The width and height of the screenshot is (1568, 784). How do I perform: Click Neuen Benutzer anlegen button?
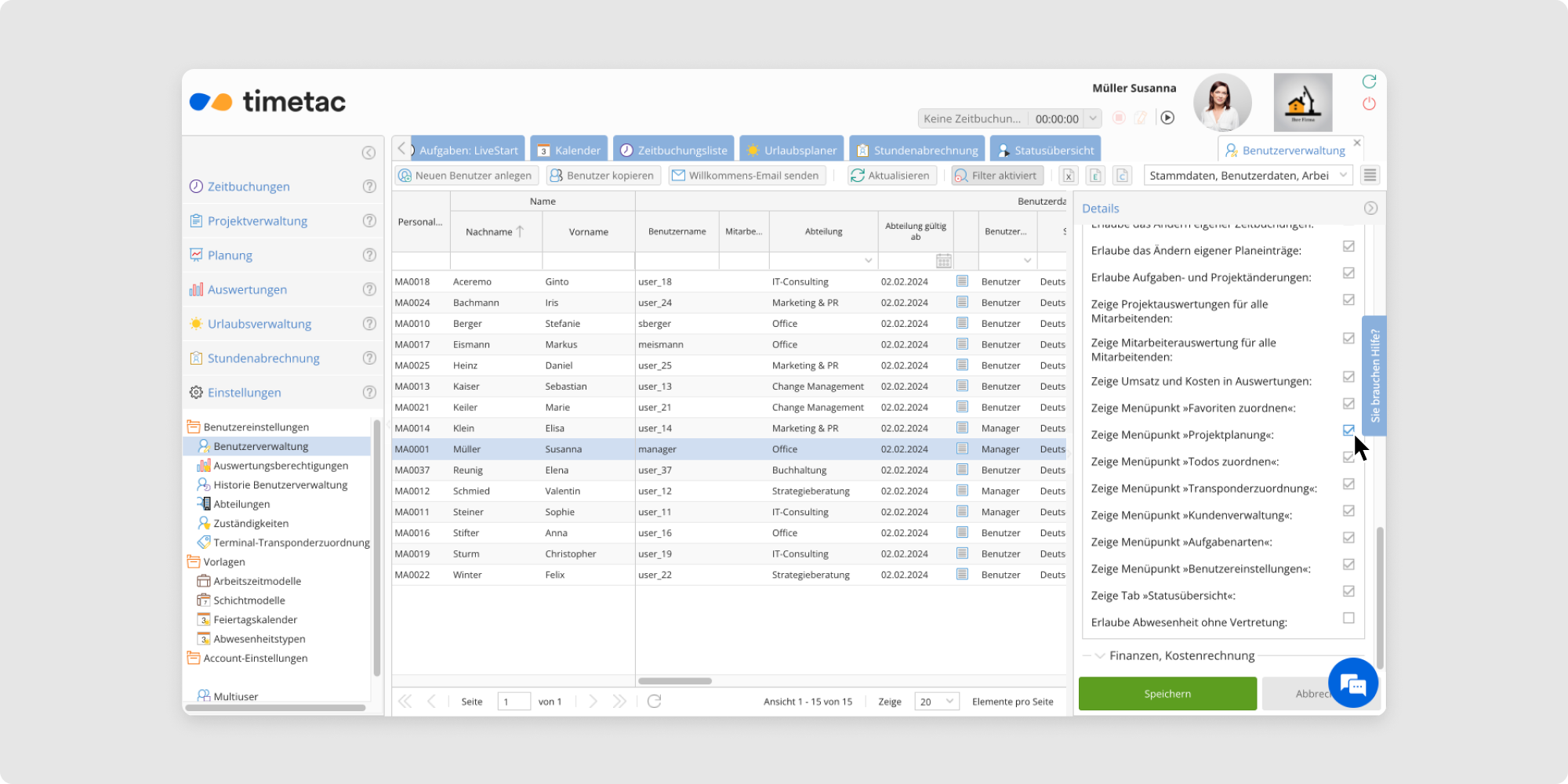(x=466, y=176)
